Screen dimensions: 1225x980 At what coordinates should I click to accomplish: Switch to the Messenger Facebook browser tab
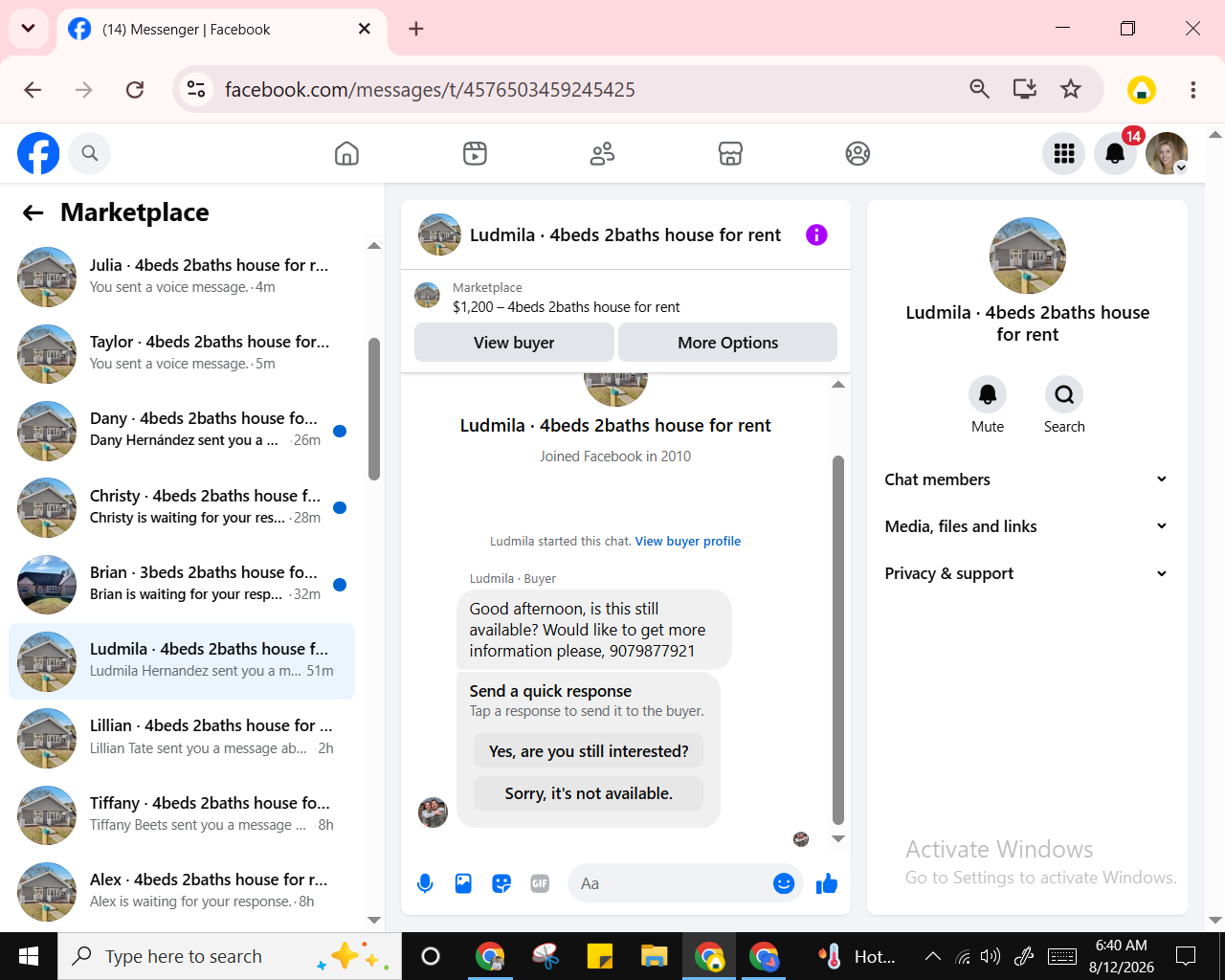(222, 30)
